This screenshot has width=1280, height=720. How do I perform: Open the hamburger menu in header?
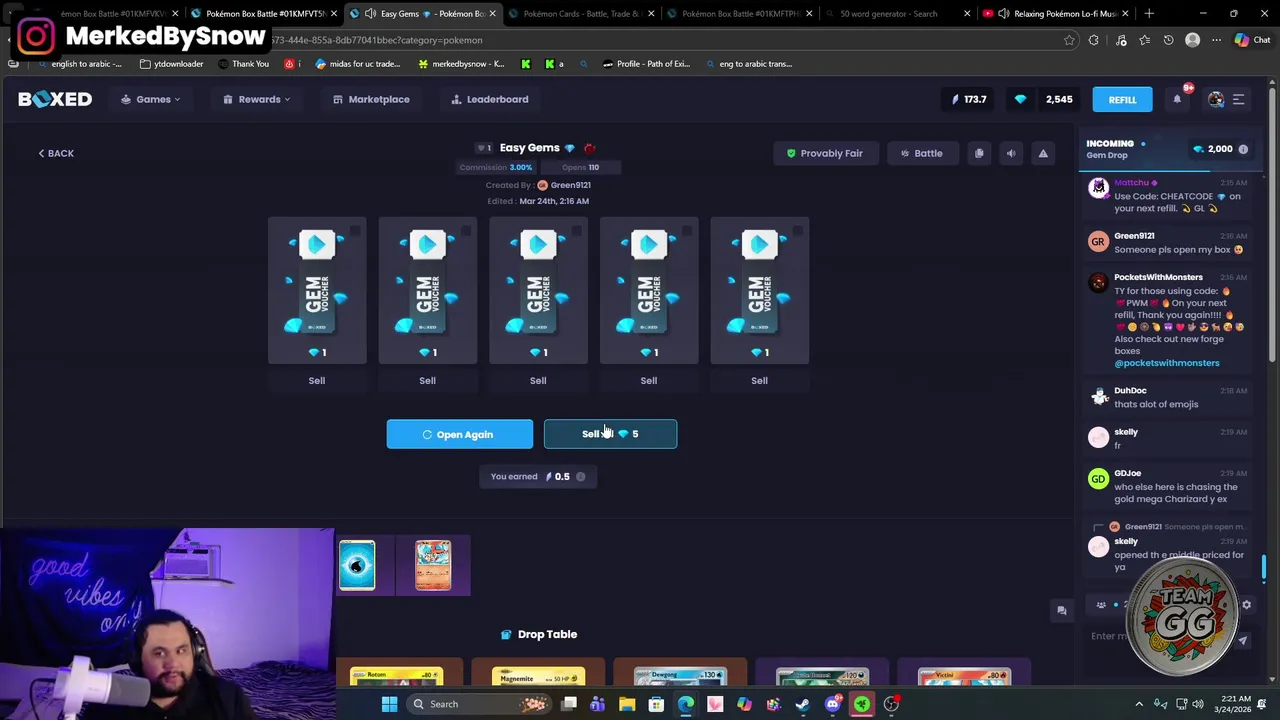click(x=1238, y=99)
